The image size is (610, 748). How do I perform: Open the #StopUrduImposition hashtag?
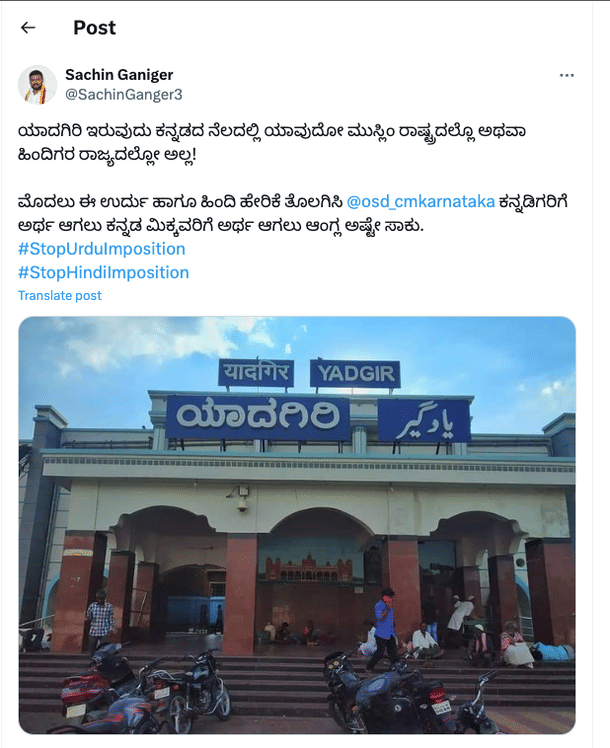click(102, 249)
